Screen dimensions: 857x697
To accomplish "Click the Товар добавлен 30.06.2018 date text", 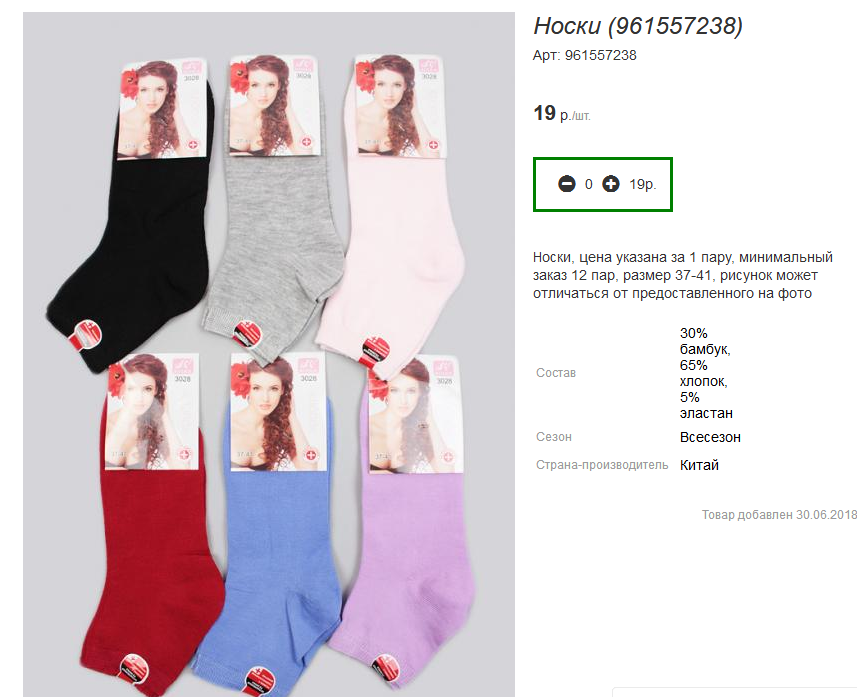I will tap(779, 515).
